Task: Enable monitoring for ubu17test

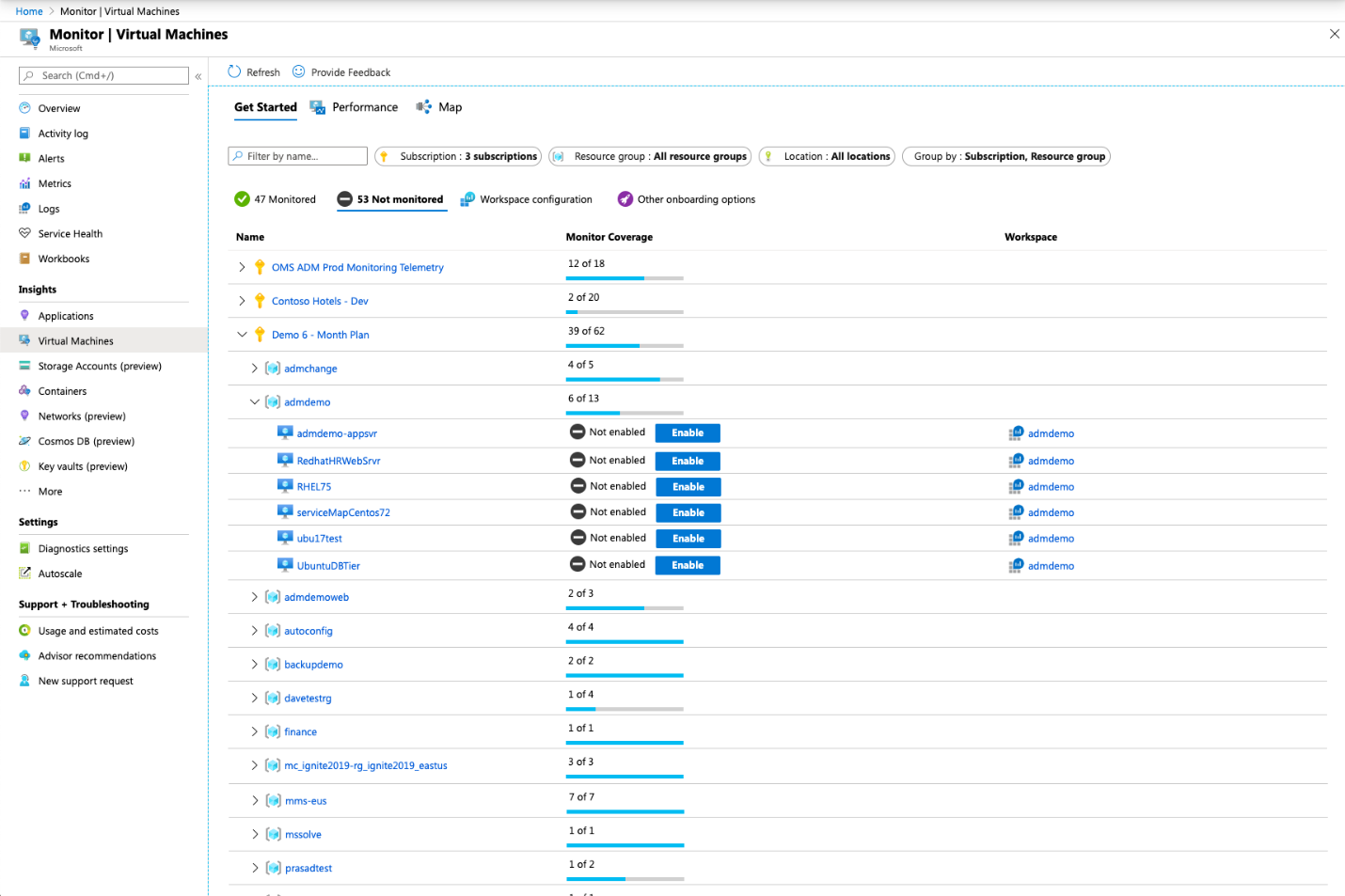Action: pyautogui.click(x=688, y=539)
